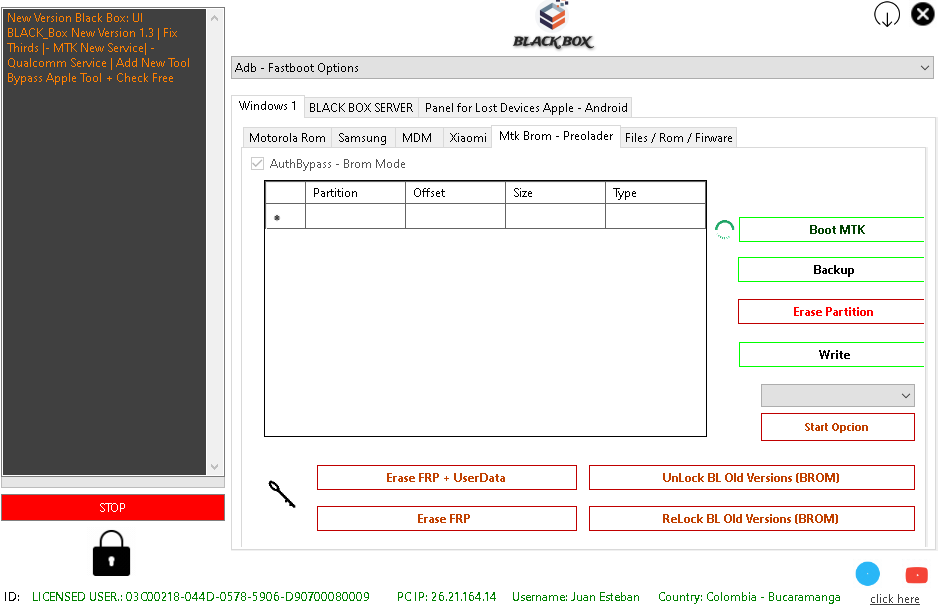The height and width of the screenshot is (613, 942).
Task: Open the Files / Rom / Firware tab
Action: 678,138
